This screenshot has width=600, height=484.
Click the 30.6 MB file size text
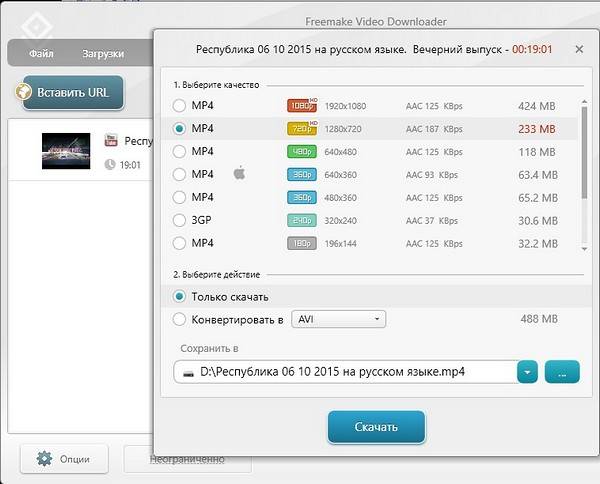(538, 221)
